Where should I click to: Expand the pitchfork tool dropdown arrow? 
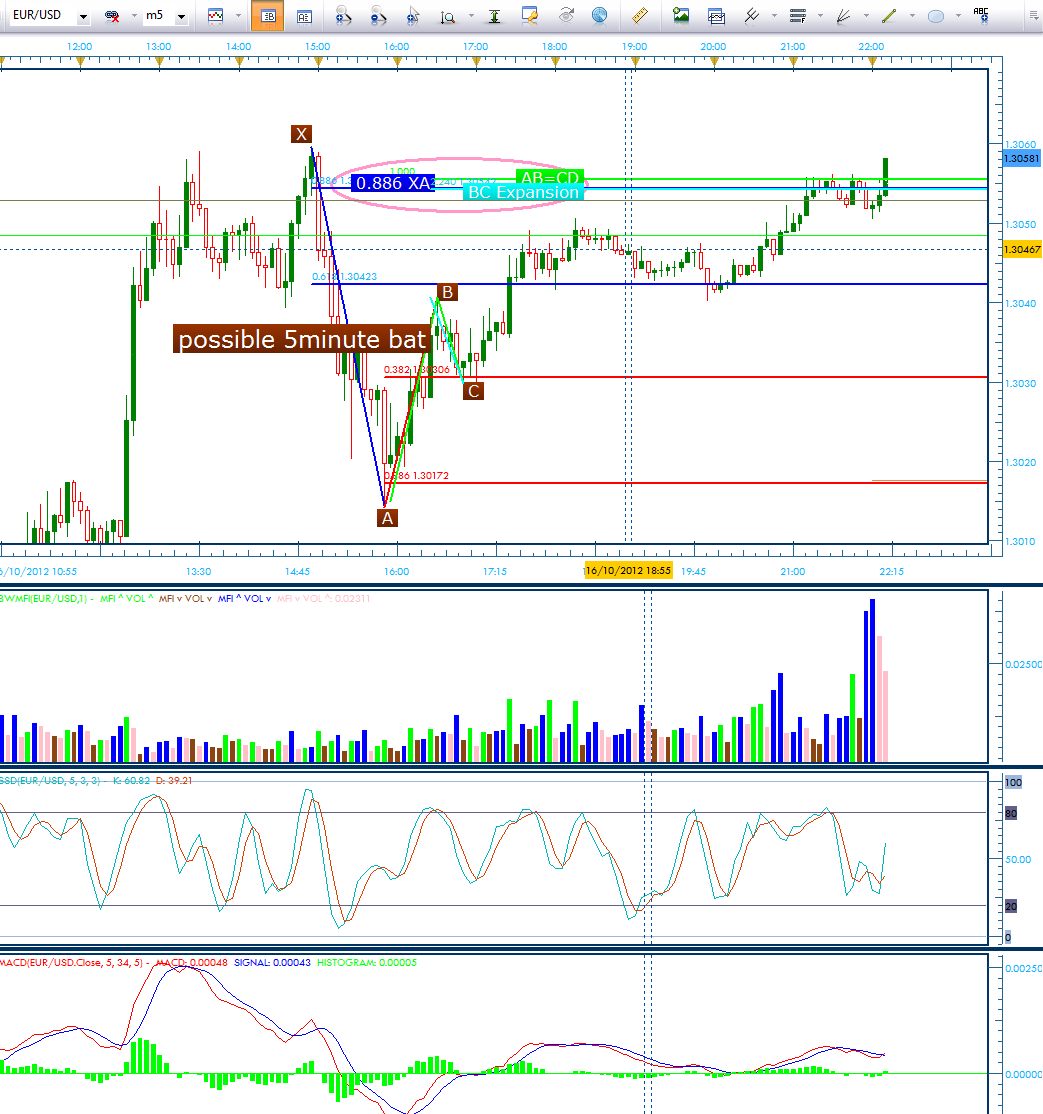pyautogui.click(x=774, y=16)
